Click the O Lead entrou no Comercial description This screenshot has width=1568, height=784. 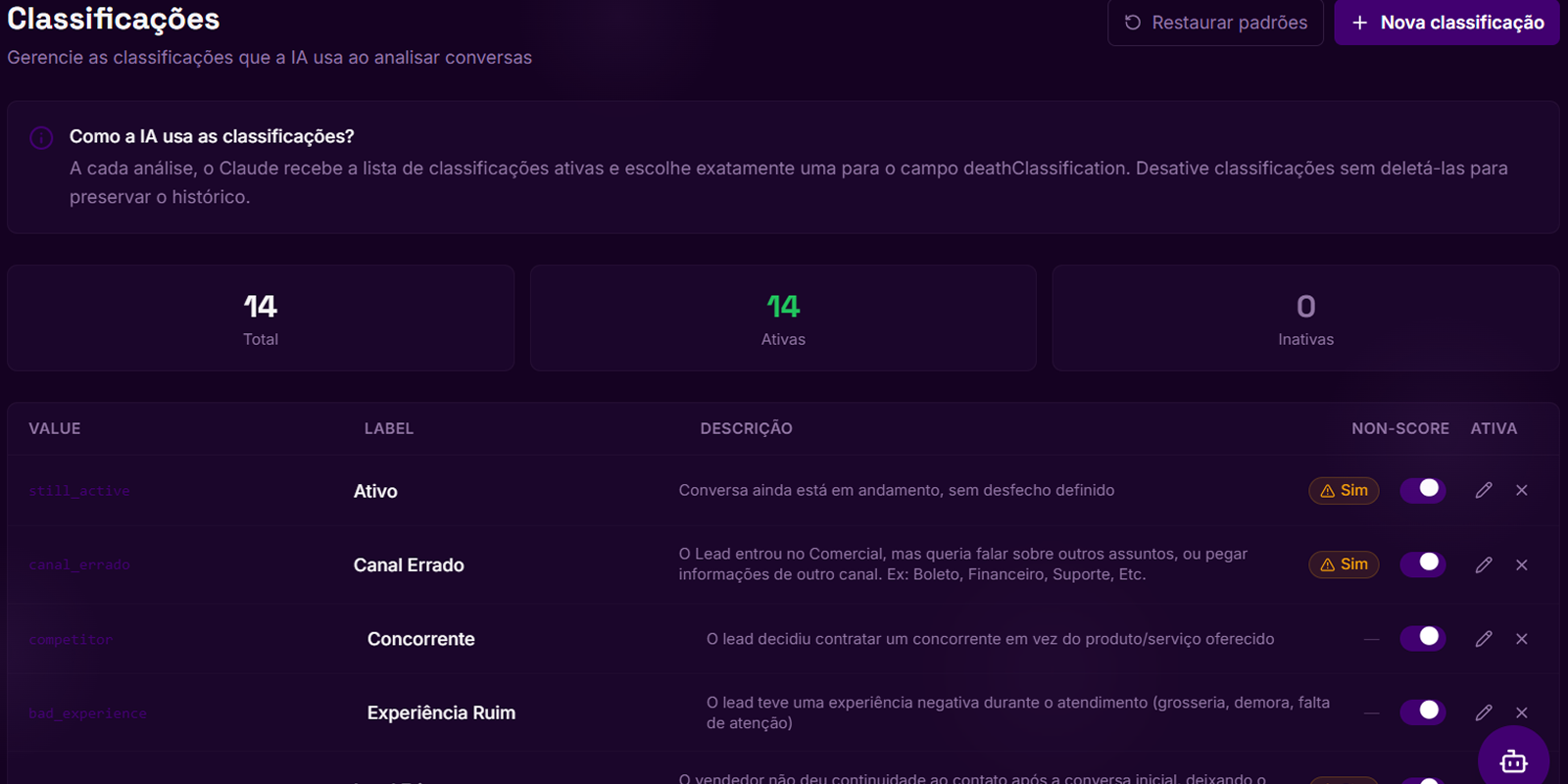[x=963, y=563]
